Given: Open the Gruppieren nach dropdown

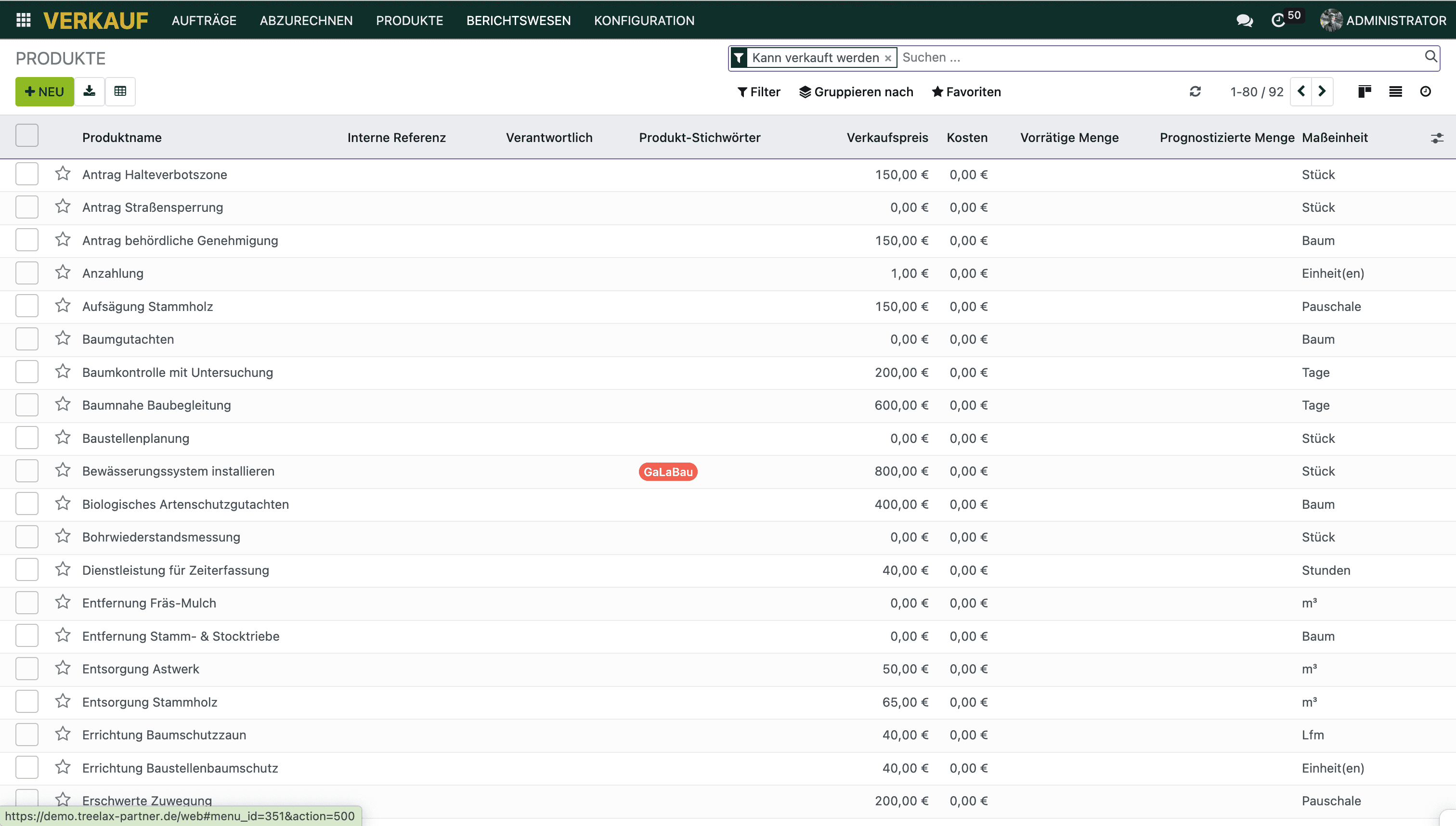Looking at the screenshot, I should point(856,92).
